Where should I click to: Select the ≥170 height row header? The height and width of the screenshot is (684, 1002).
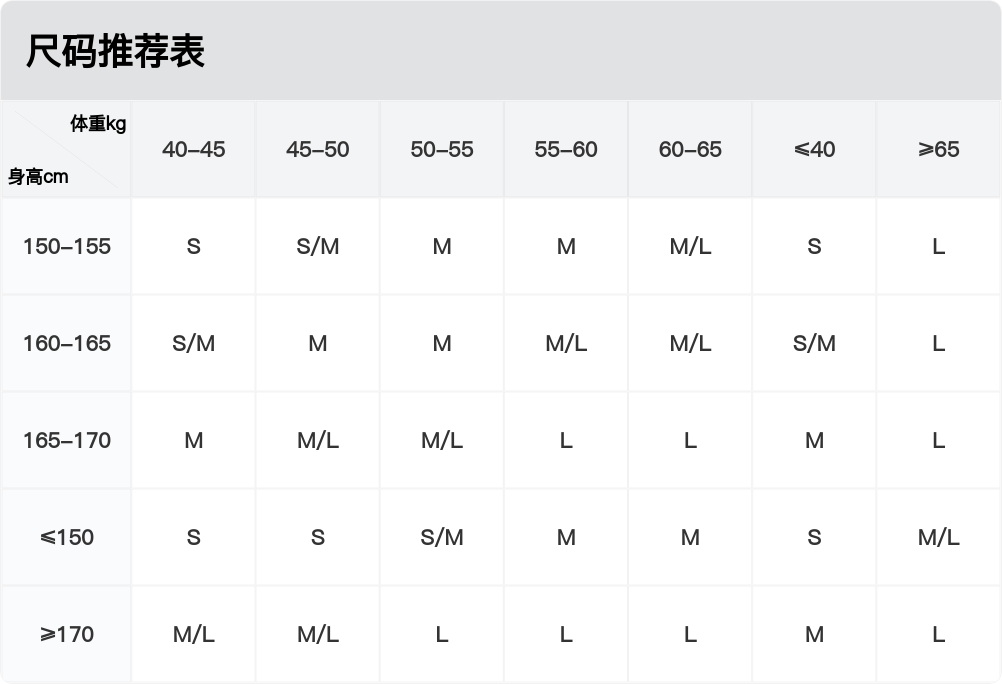(x=66, y=634)
